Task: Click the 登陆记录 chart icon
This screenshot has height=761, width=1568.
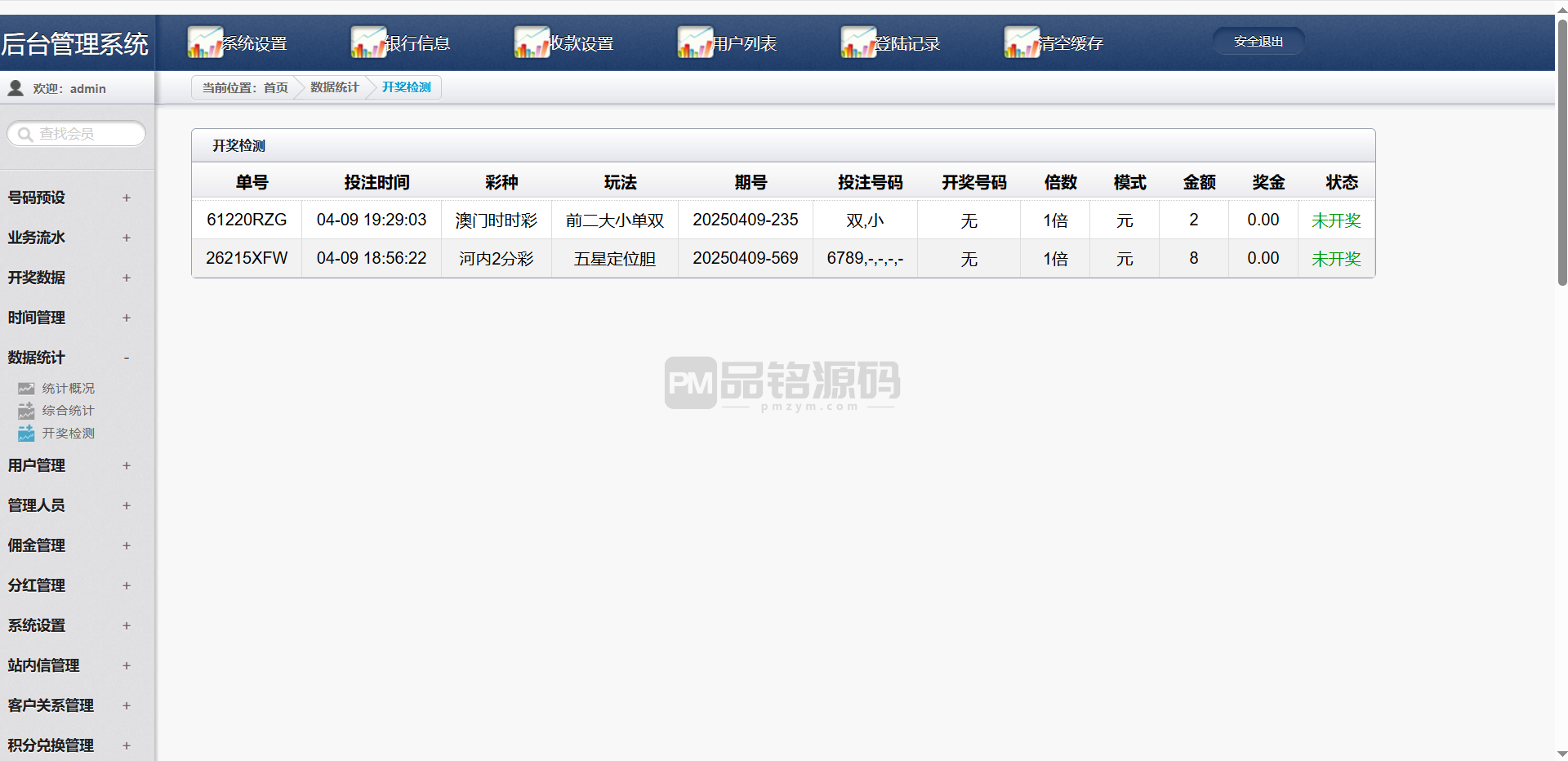Action: [858, 42]
